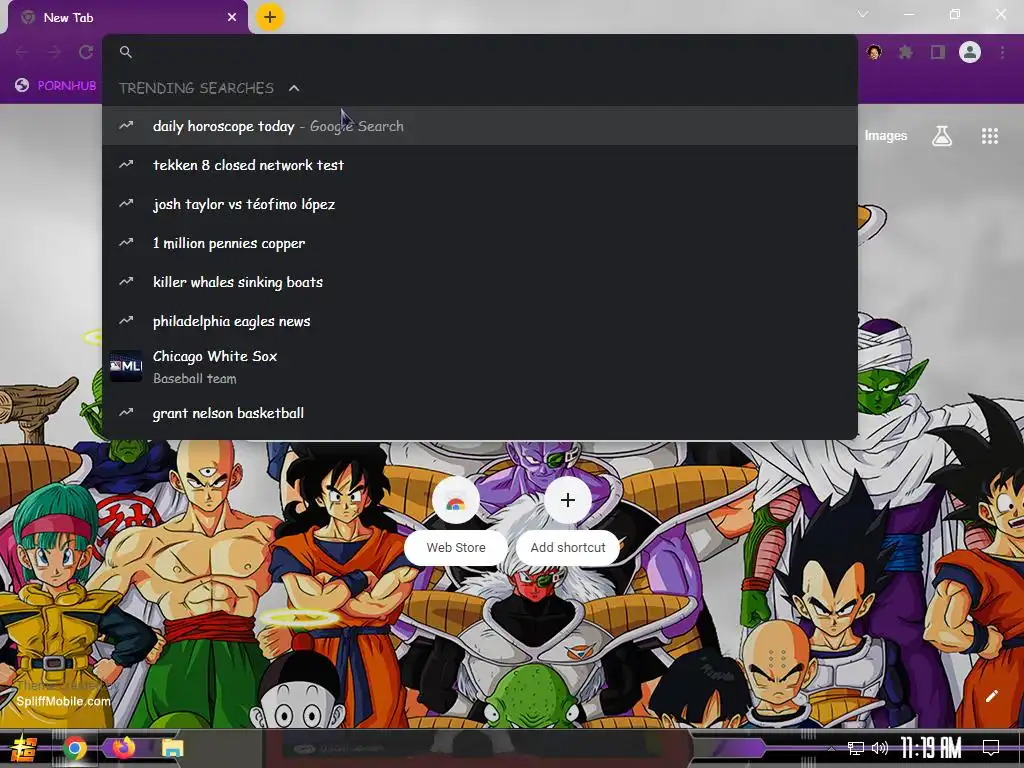Open the Google apps grid
The height and width of the screenshot is (768, 1024).
pyautogui.click(x=990, y=136)
